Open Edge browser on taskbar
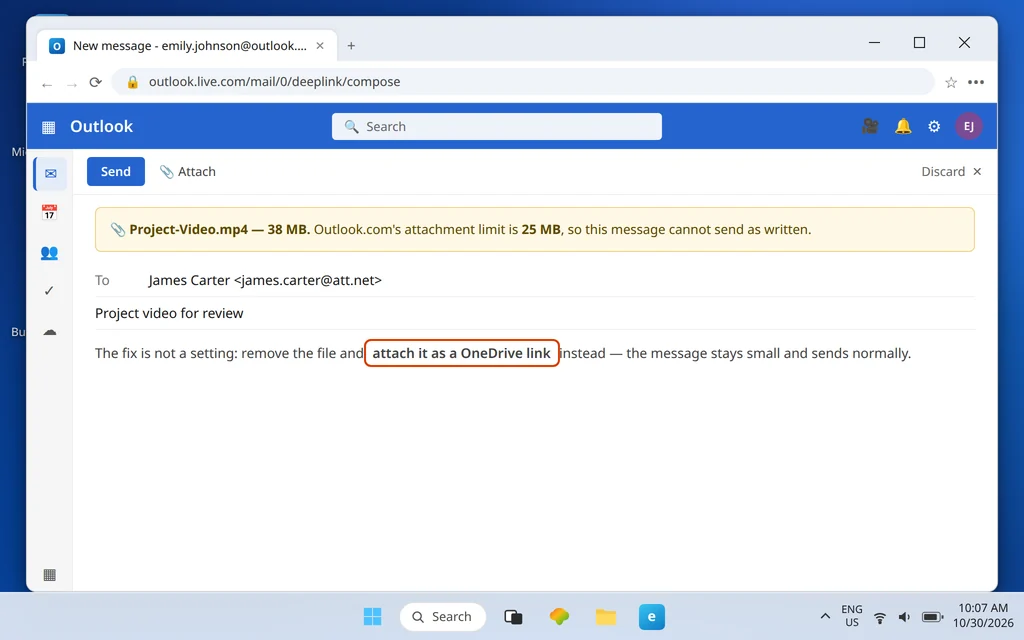 tap(652, 616)
